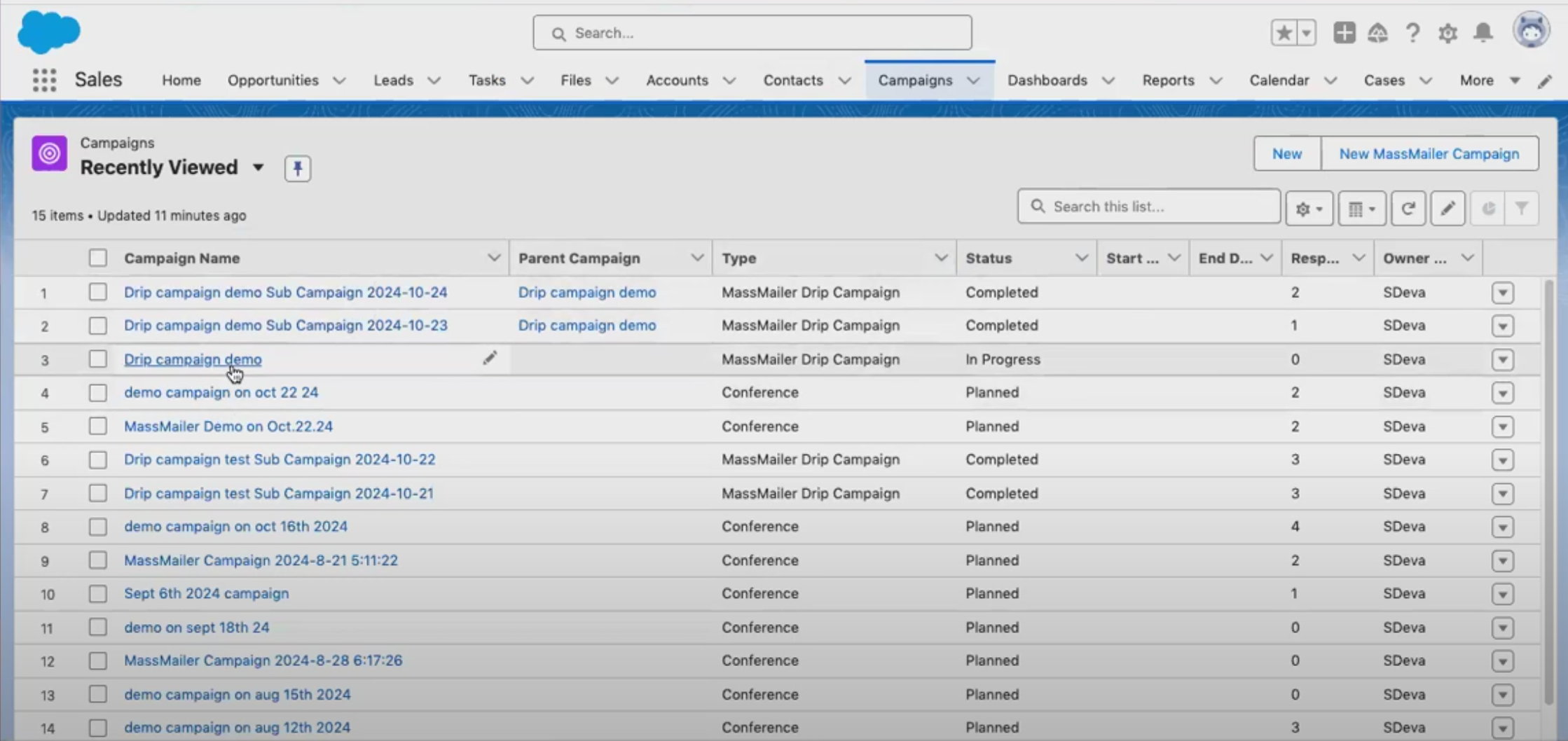Screen dimensions: 1568x741
Task: Open the MassMailer Demo on Oct.22.24 link
Action: pos(228,426)
